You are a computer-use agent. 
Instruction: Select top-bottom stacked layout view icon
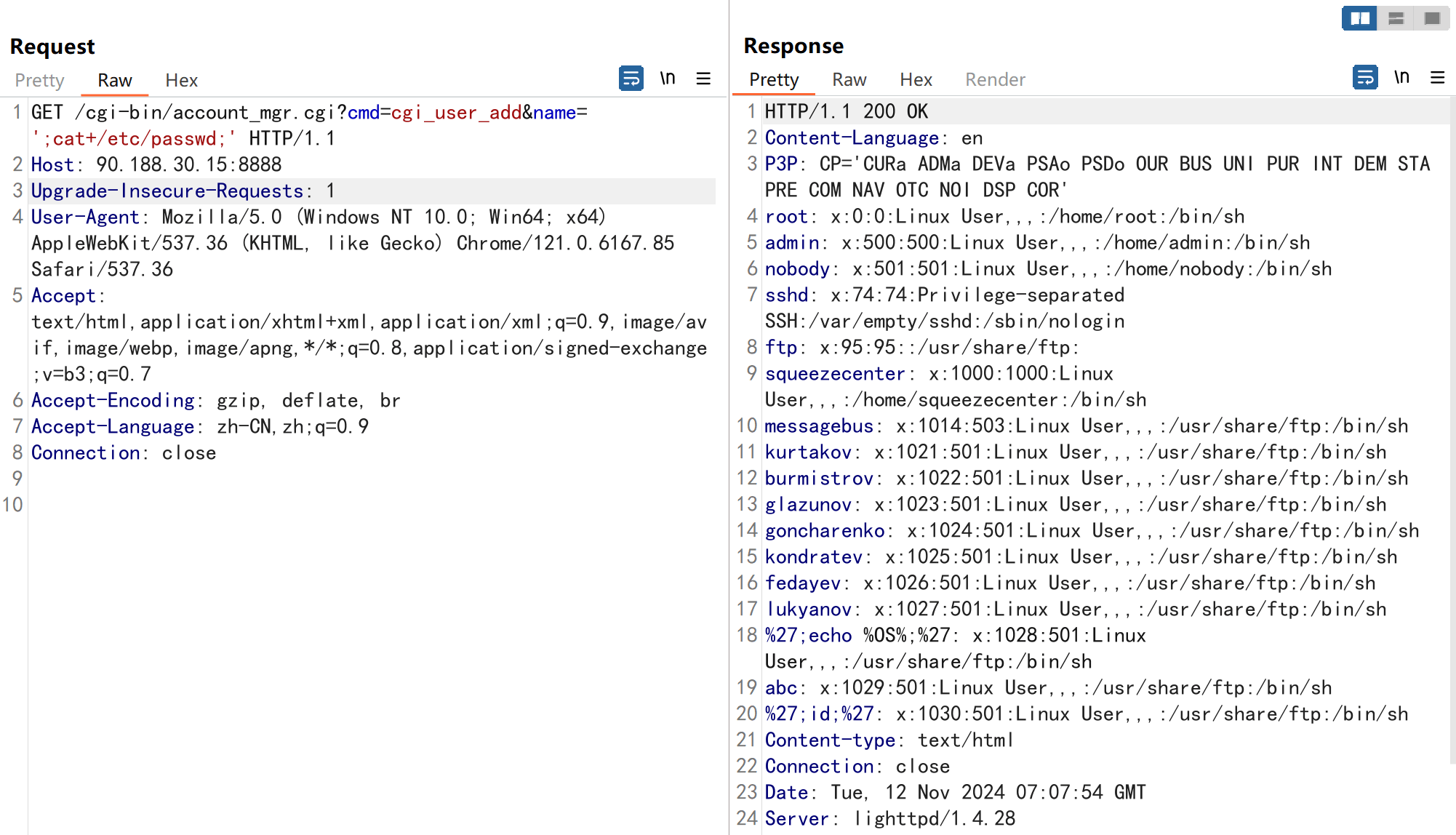(x=1396, y=18)
